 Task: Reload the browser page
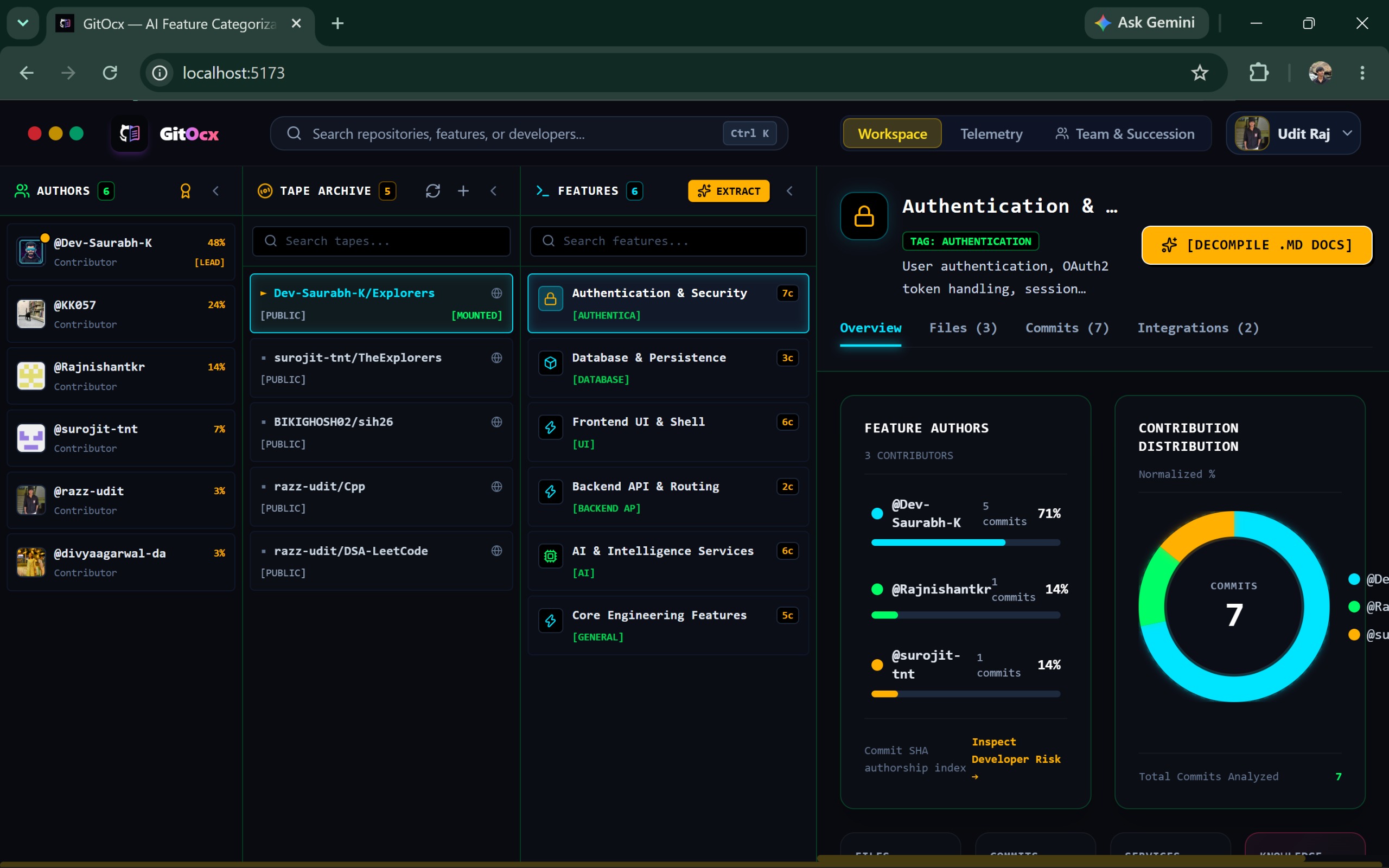click(110, 73)
